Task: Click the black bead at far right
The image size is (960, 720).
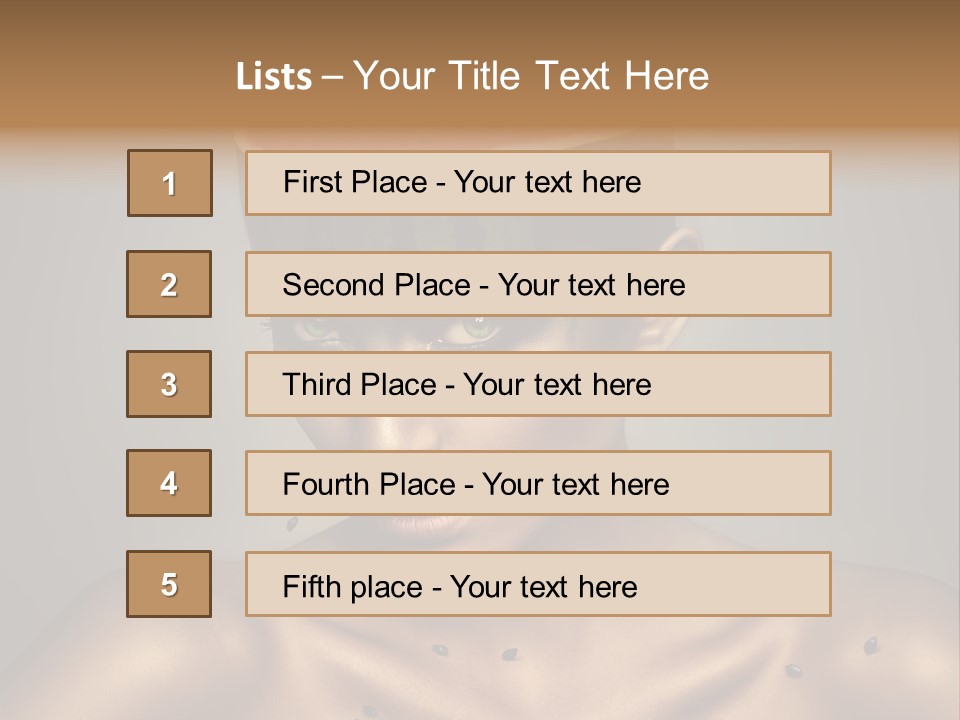Action: [871, 645]
